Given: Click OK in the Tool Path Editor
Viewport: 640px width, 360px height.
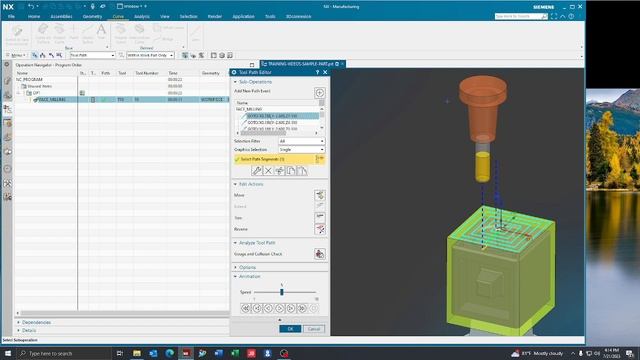Looking at the screenshot, I should (290, 329).
